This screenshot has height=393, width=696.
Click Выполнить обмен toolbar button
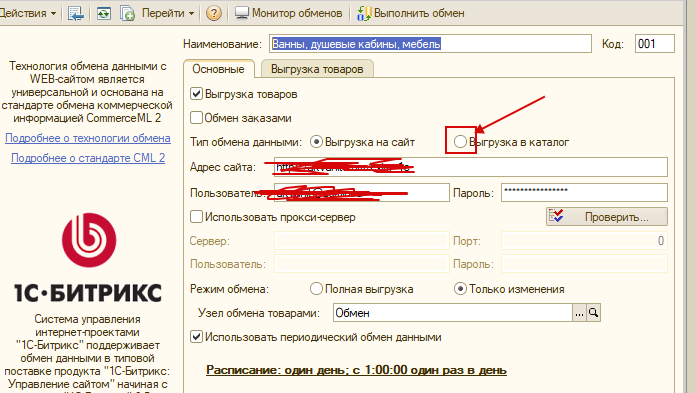point(411,13)
